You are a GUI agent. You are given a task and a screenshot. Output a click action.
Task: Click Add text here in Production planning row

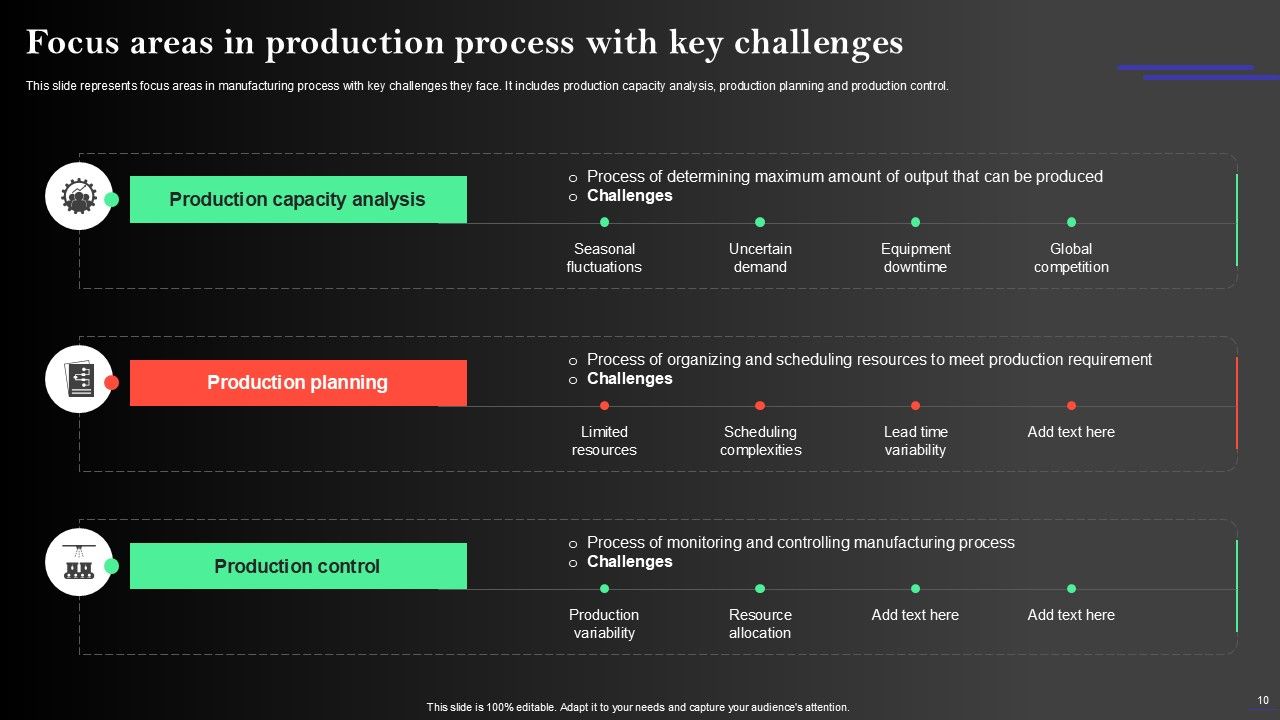point(1071,432)
